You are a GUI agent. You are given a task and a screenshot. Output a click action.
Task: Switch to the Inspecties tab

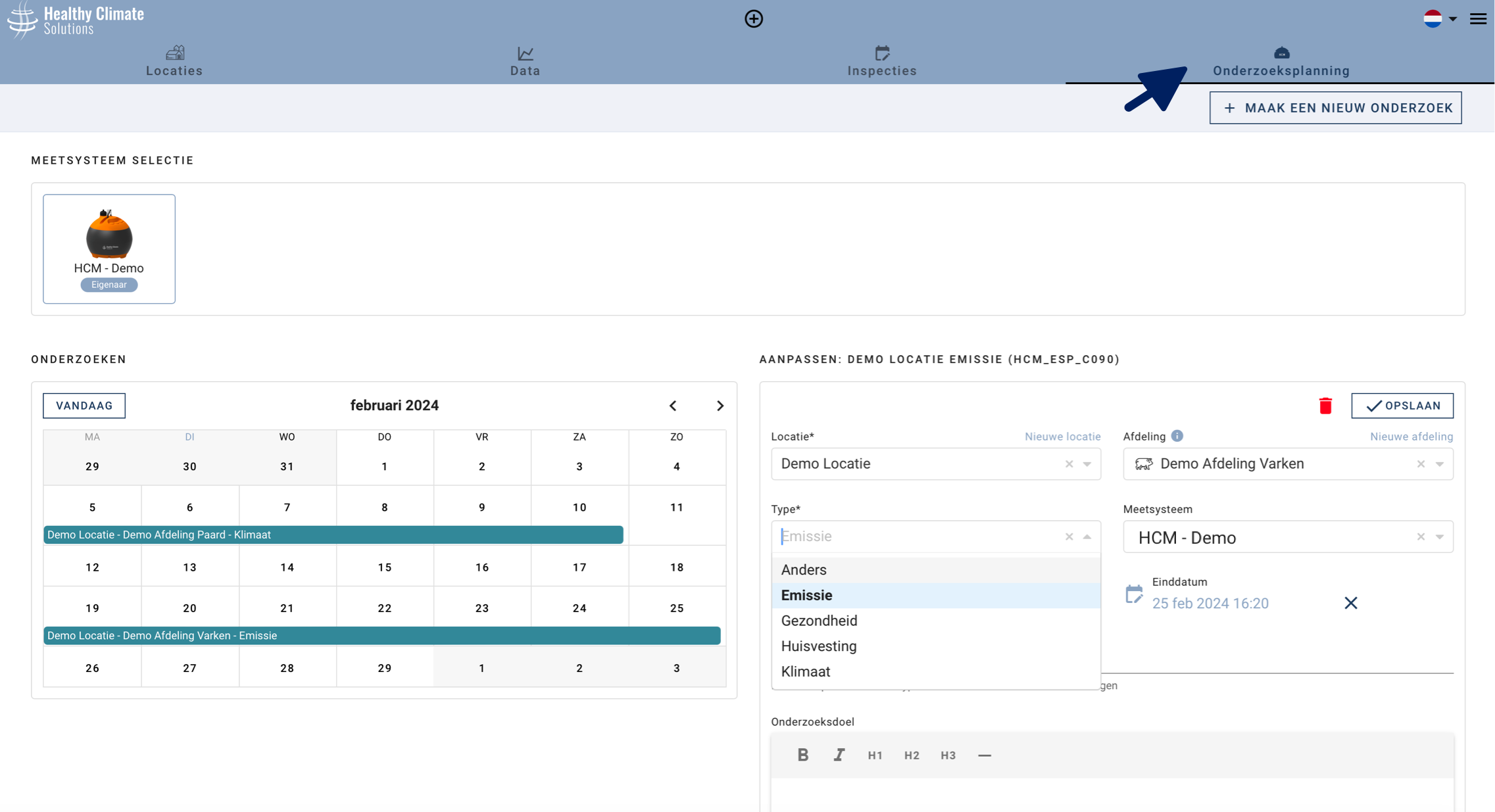coord(881,61)
